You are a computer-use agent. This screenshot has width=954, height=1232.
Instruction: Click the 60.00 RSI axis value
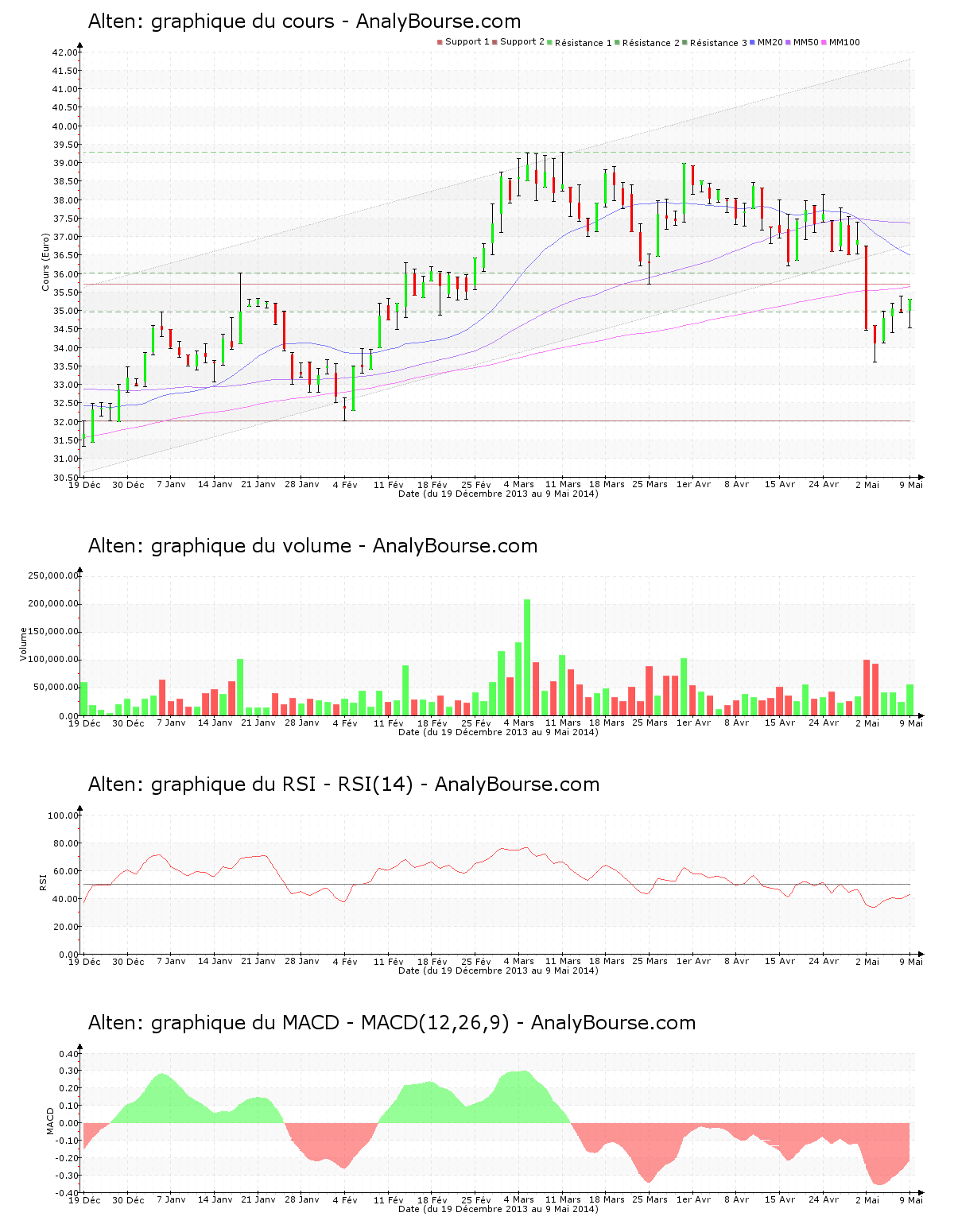[66, 871]
